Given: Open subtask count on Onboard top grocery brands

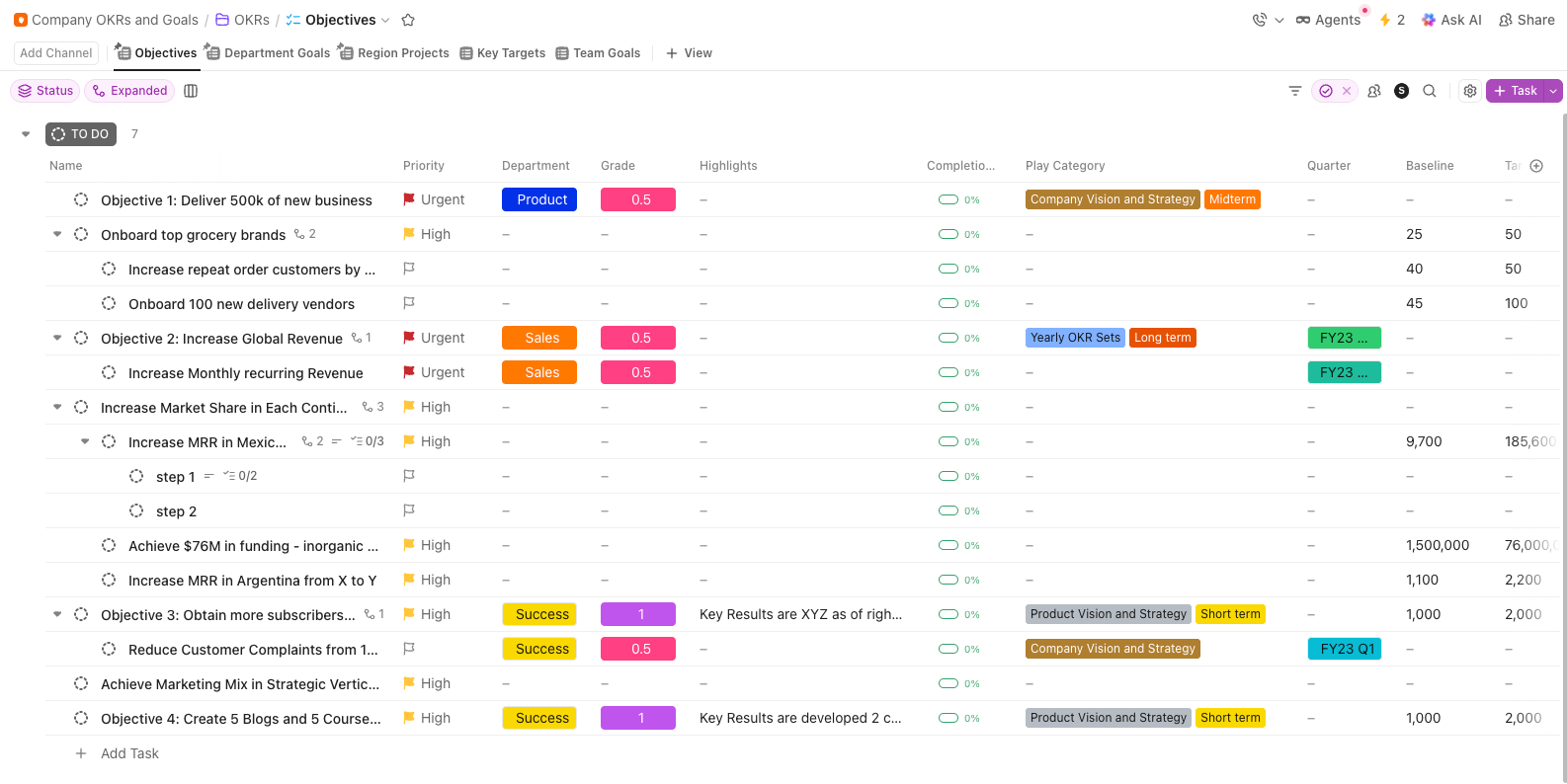Looking at the screenshot, I should click(305, 234).
